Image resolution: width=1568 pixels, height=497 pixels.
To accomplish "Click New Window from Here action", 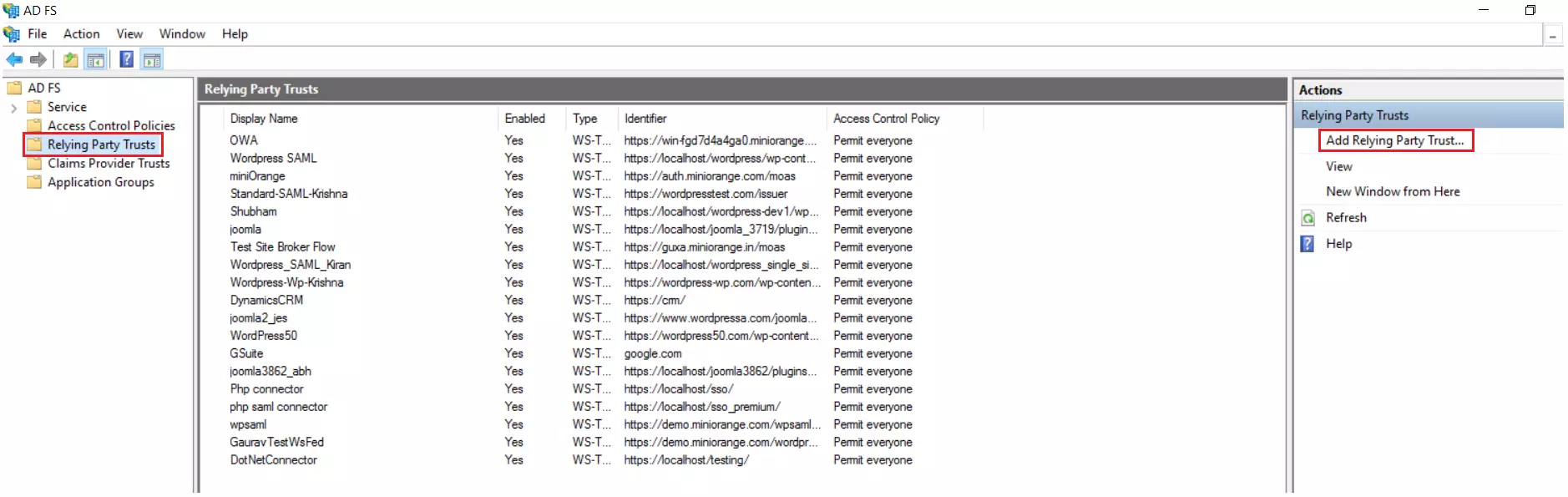I will (x=1393, y=192).
